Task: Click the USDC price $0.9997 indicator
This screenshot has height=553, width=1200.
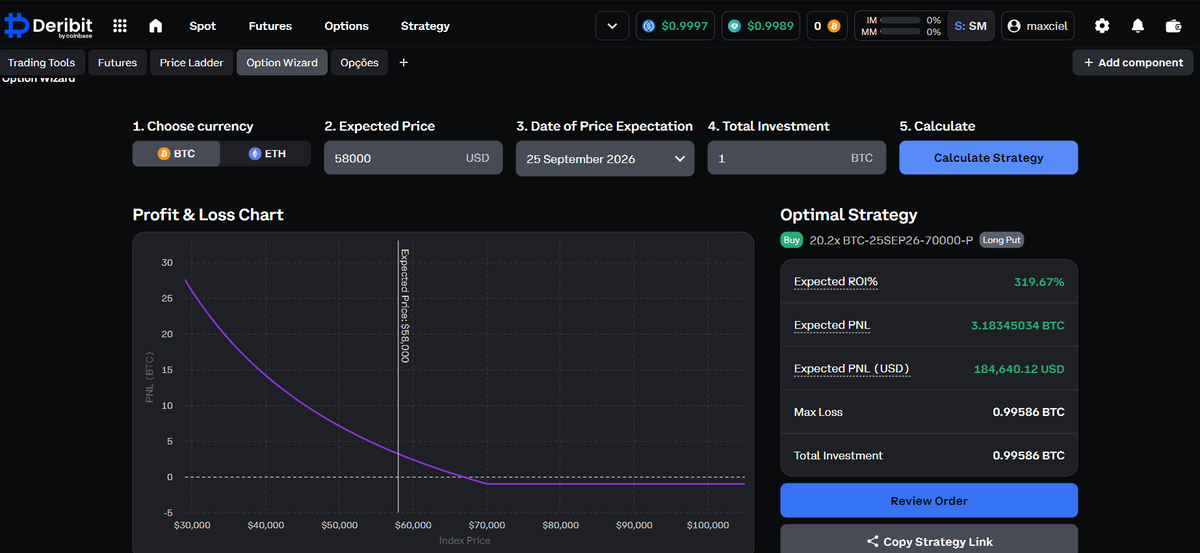Action: point(676,26)
